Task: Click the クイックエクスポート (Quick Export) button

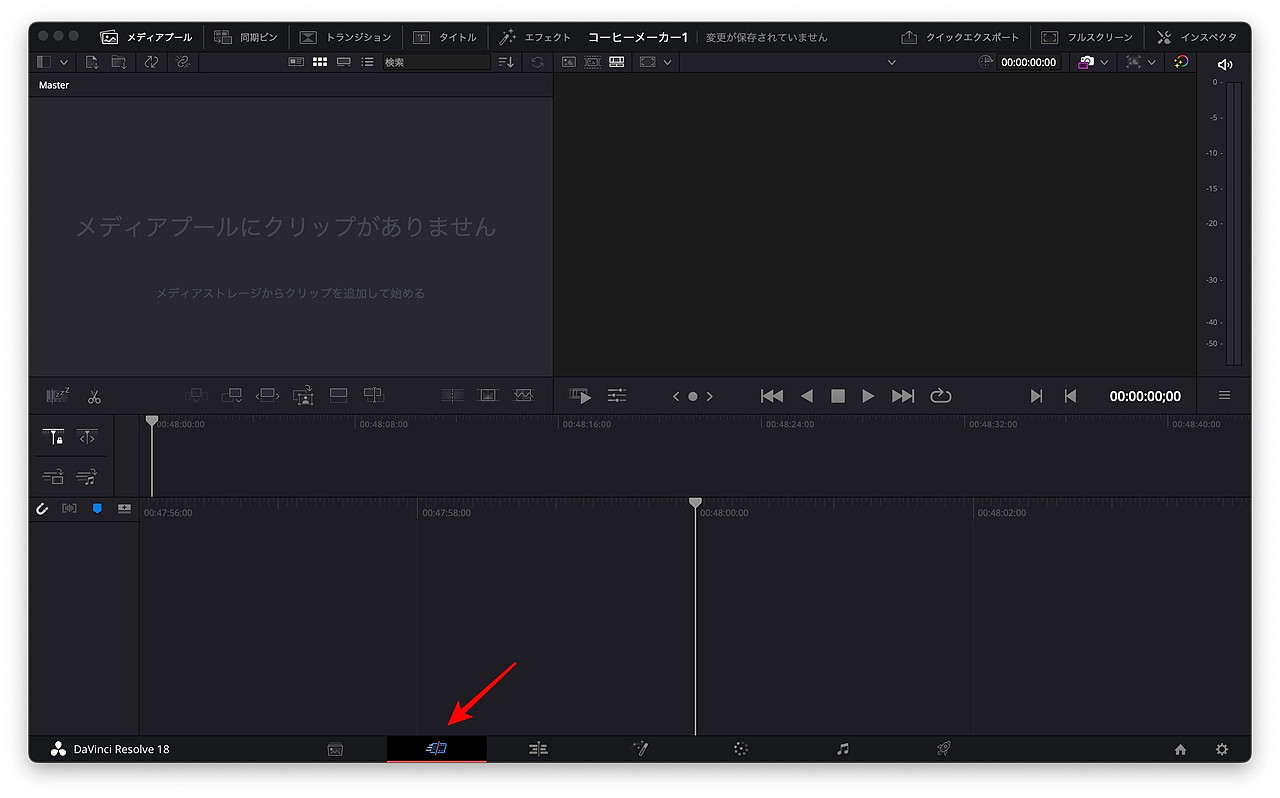Action: point(960,37)
